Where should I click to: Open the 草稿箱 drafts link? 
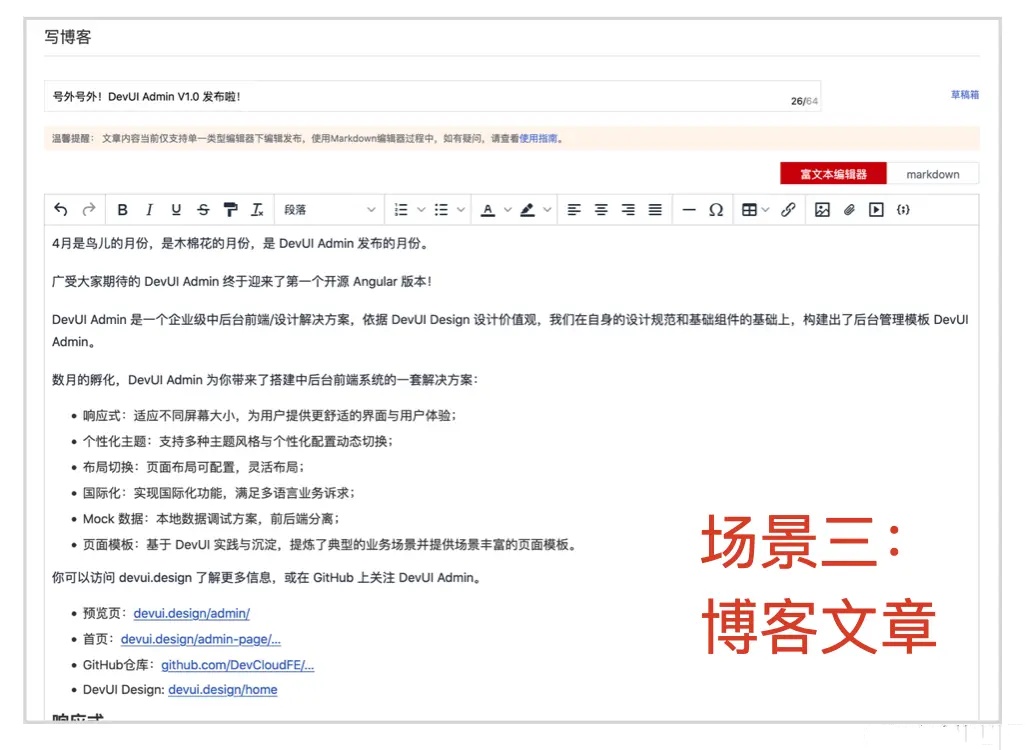point(964,95)
